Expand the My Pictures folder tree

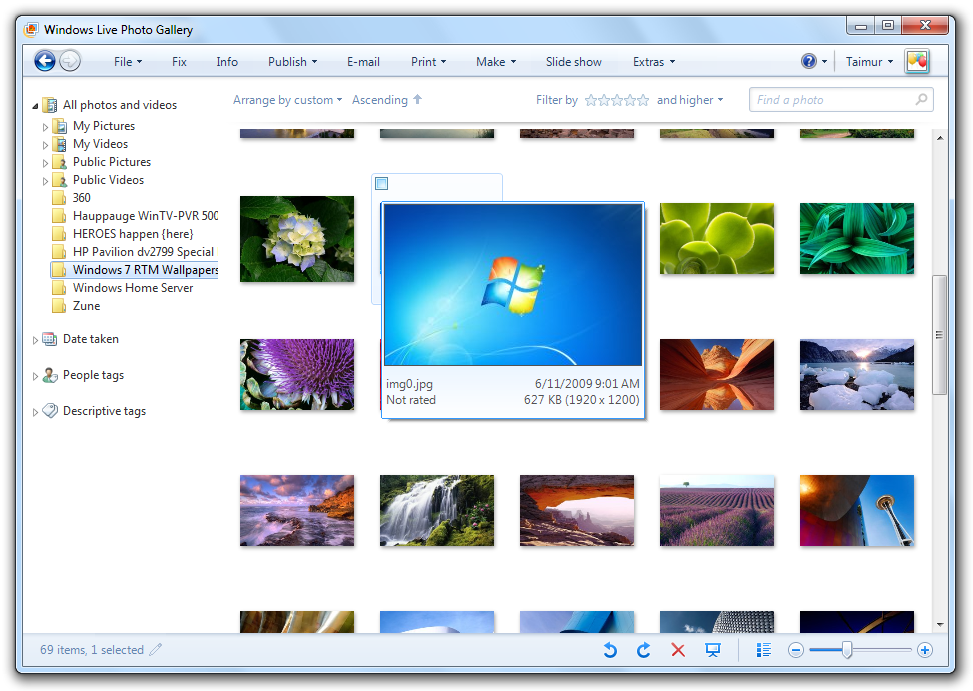pos(46,127)
